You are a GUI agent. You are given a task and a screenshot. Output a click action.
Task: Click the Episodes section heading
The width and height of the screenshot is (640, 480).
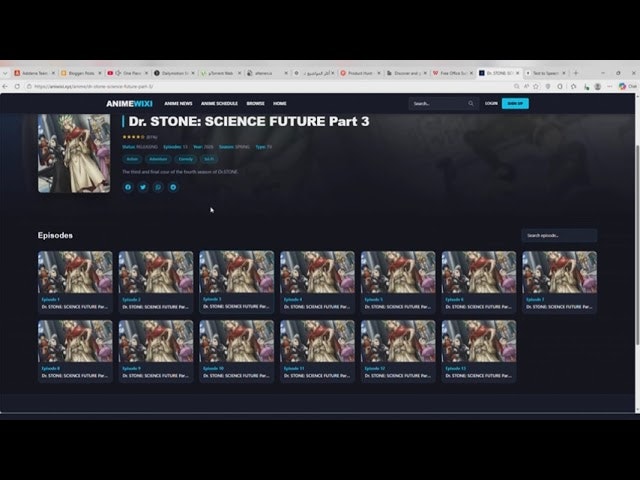point(55,236)
